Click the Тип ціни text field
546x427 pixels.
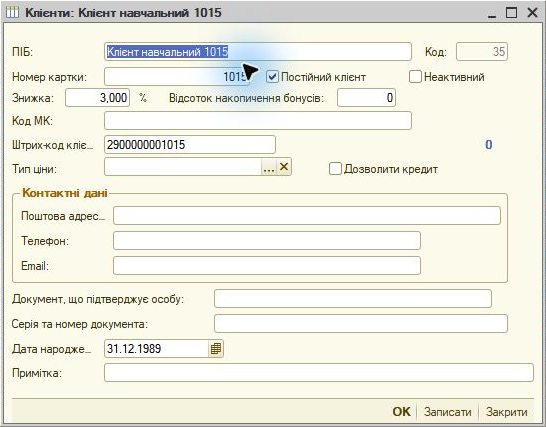coord(183,167)
